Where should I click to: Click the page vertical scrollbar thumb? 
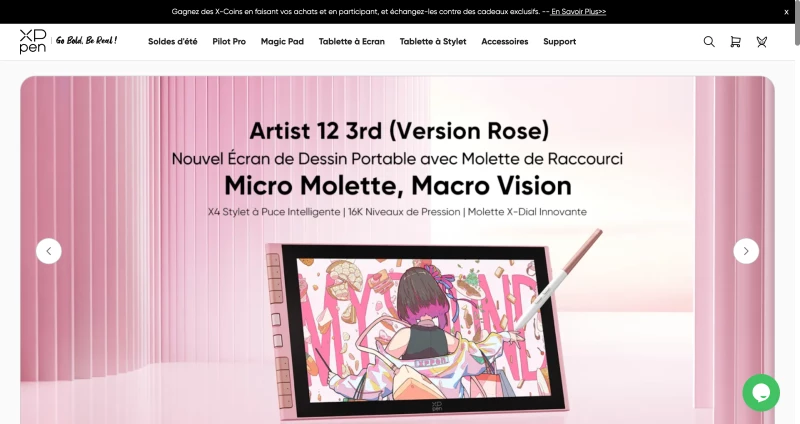[797, 23]
